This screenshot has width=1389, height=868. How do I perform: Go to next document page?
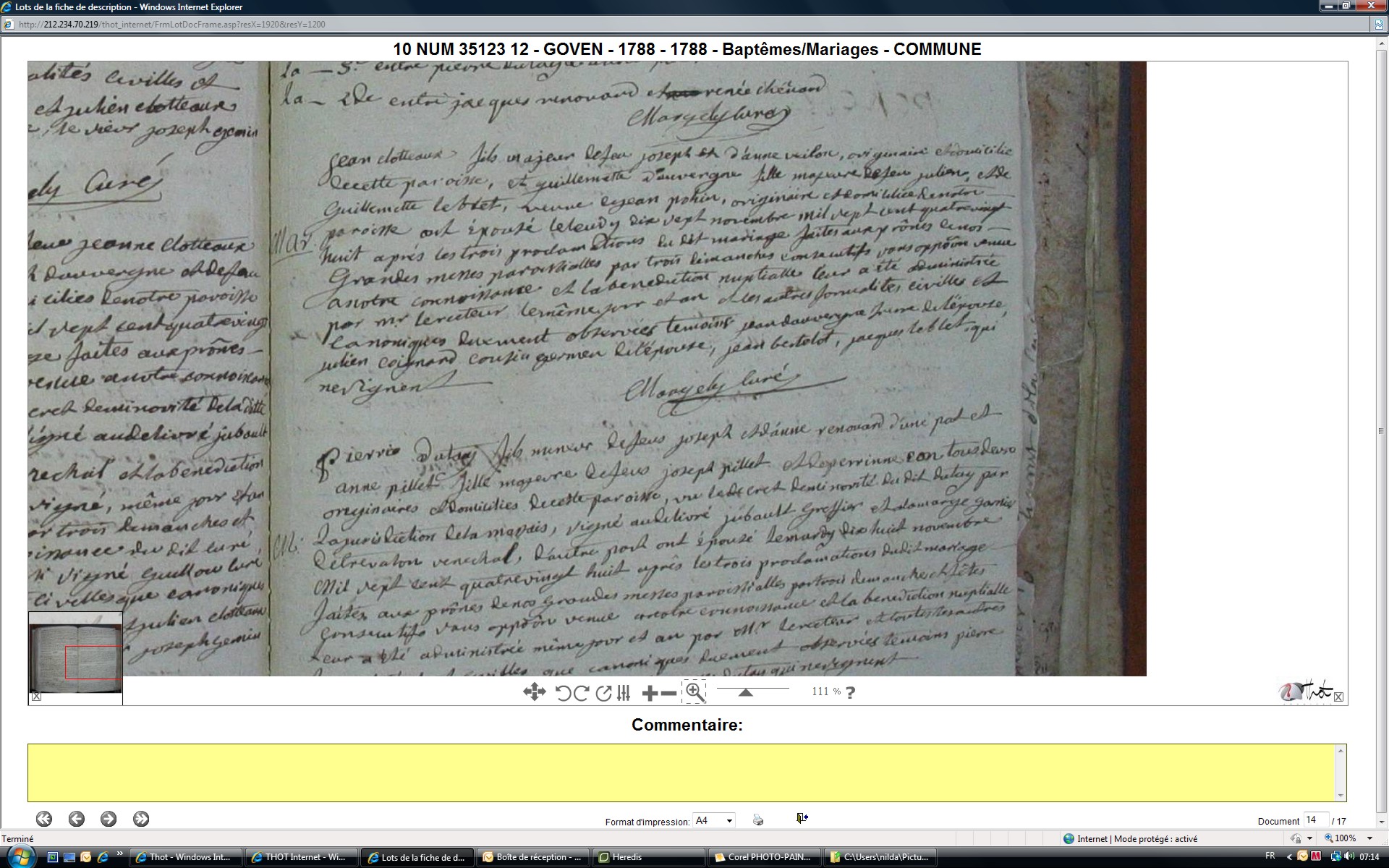(x=109, y=819)
